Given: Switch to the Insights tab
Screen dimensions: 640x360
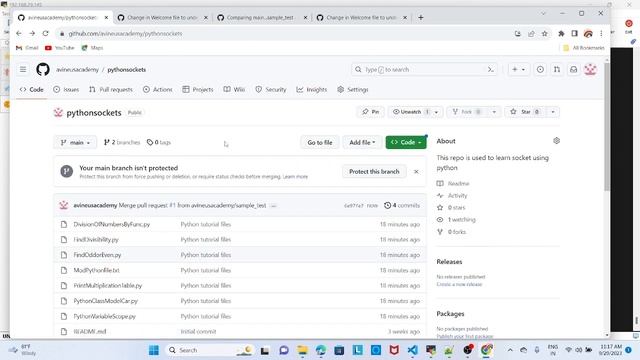Looking at the screenshot, I should click(312, 89).
